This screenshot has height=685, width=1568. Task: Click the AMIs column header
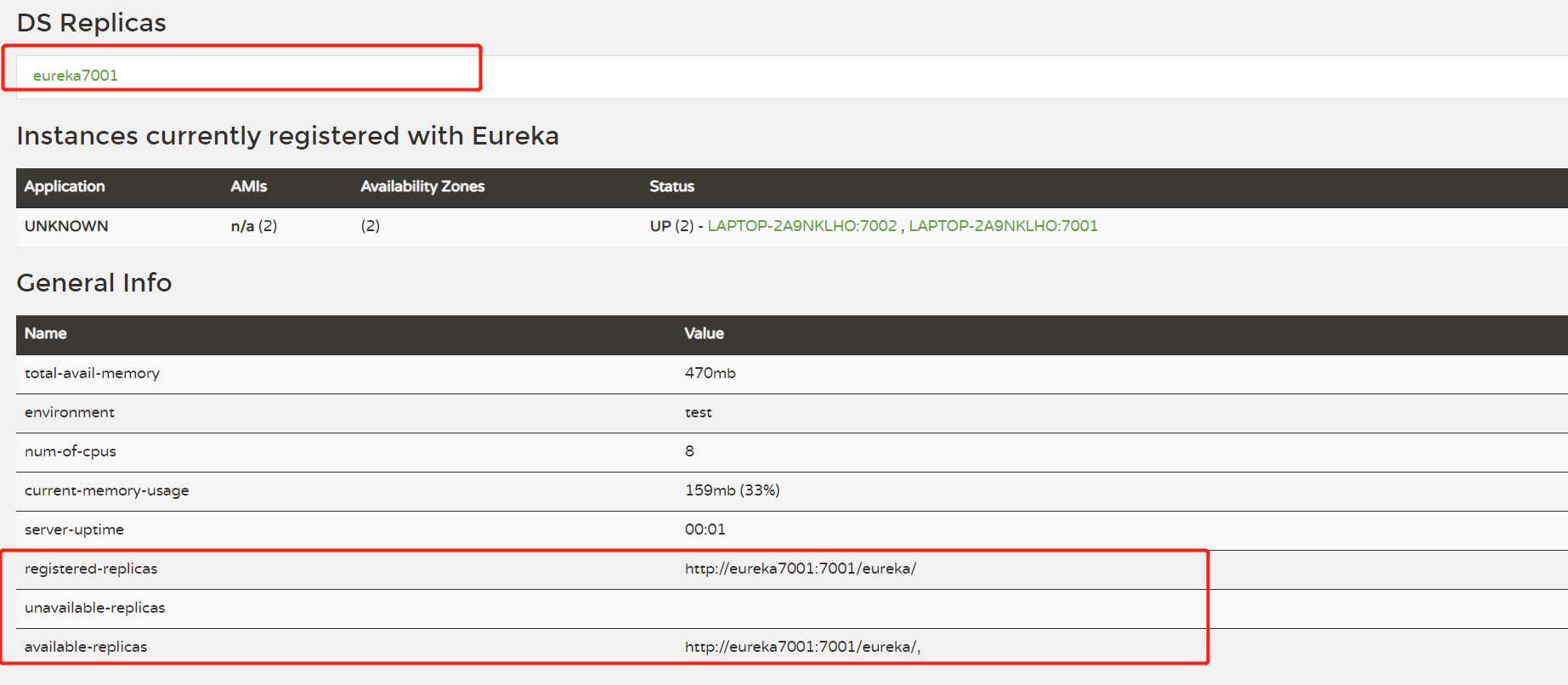coord(249,186)
